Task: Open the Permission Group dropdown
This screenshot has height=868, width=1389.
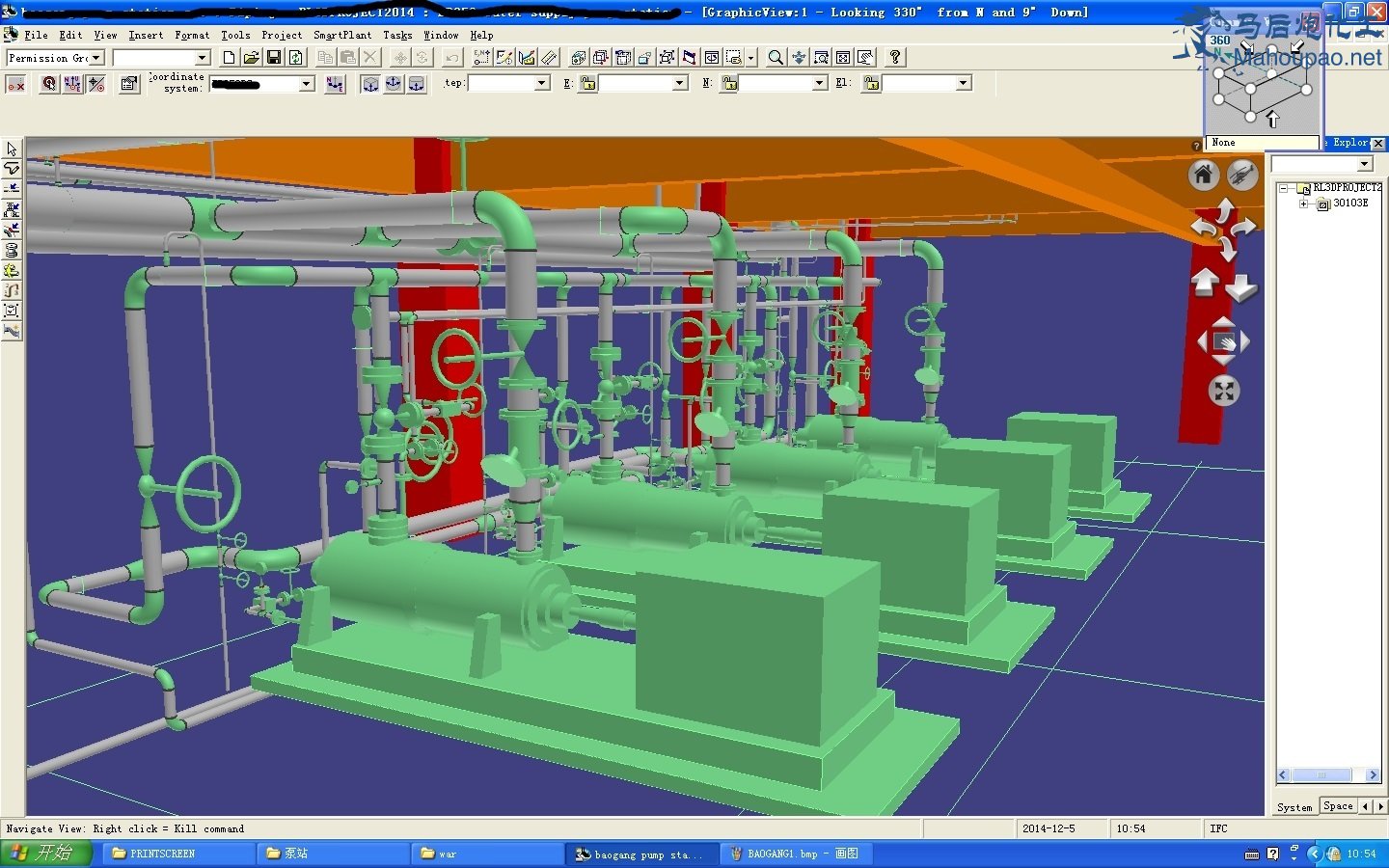Action: point(96,58)
